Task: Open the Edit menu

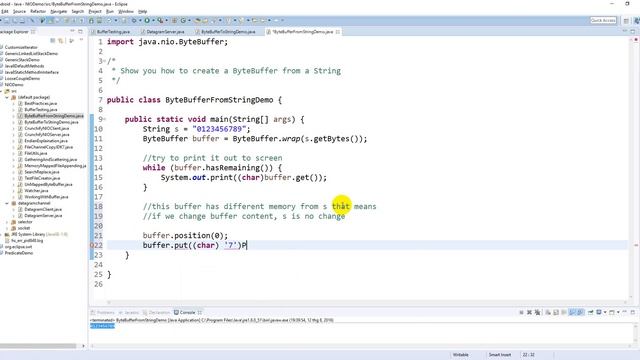Action: point(5,11)
